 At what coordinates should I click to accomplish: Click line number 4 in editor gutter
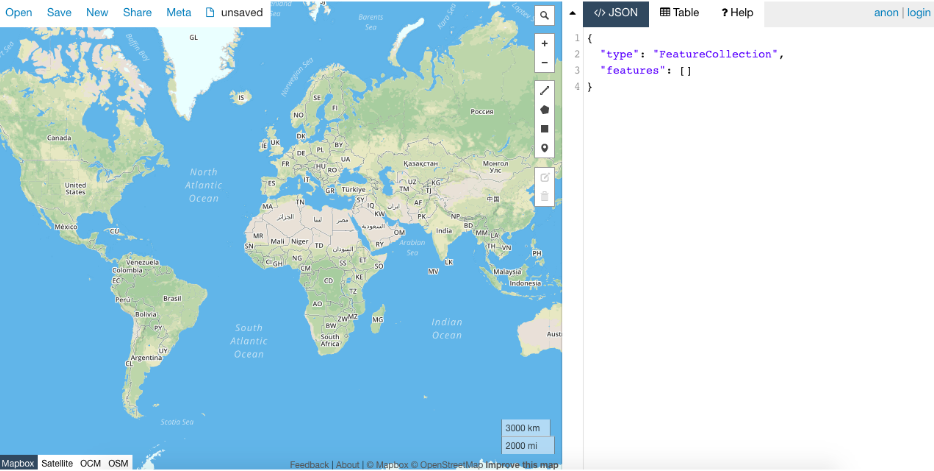(x=576, y=87)
